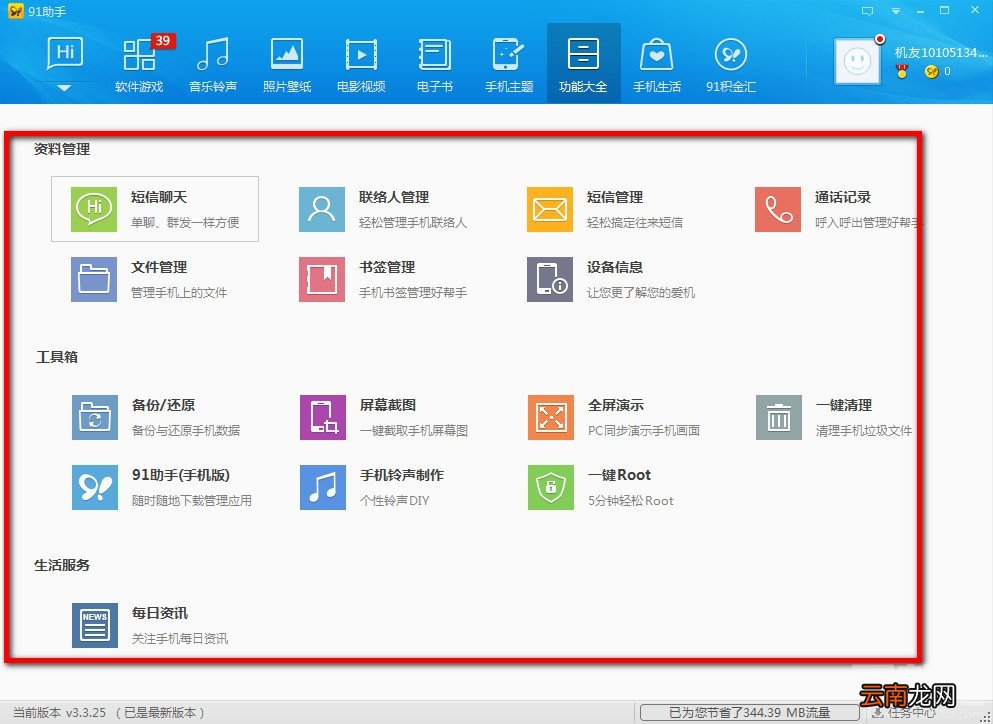Switch to 照片壁纸 photos wallpaper tab
Screen dimensions: 993x724
(287, 64)
